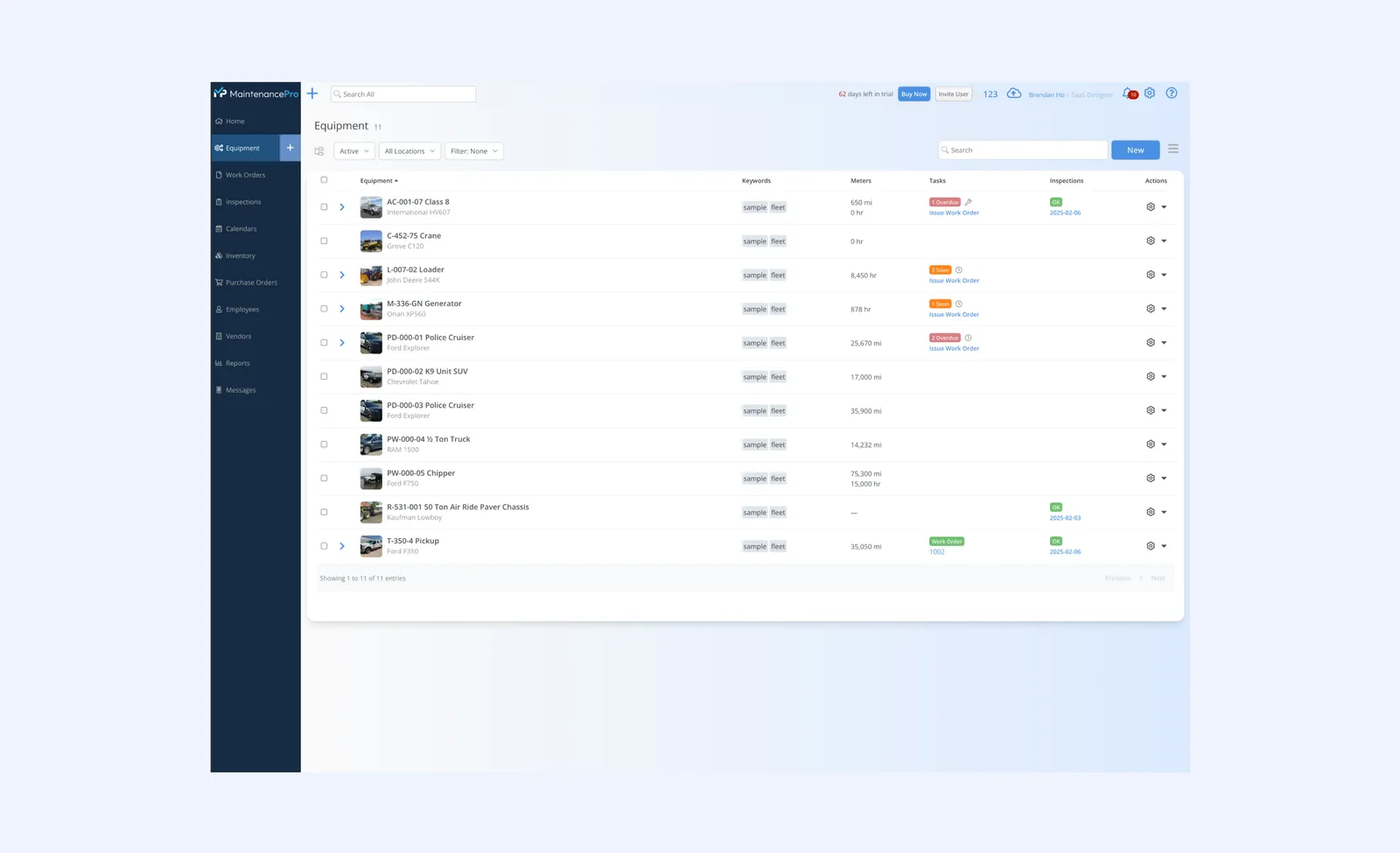The height and width of the screenshot is (853, 1400).
Task: Open the Filter: None dropdown
Action: 474,151
